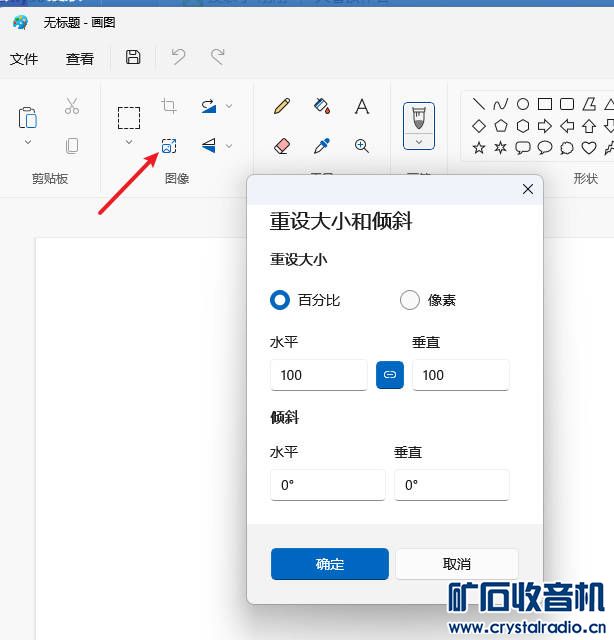The image size is (614, 640).
Task: Select the Pencil tool
Action: tap(282, 106)
